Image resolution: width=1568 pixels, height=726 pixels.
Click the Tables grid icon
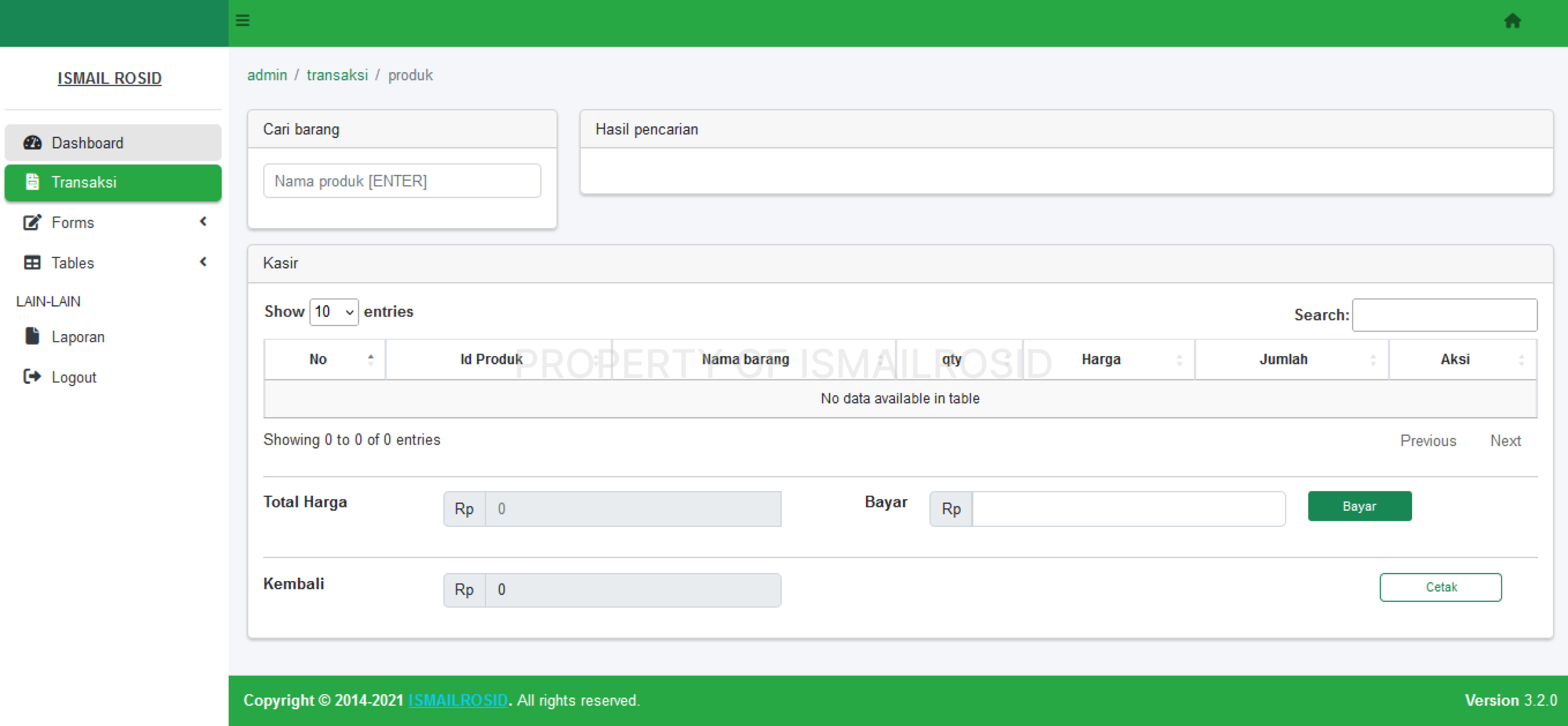[x=32, y=262]
